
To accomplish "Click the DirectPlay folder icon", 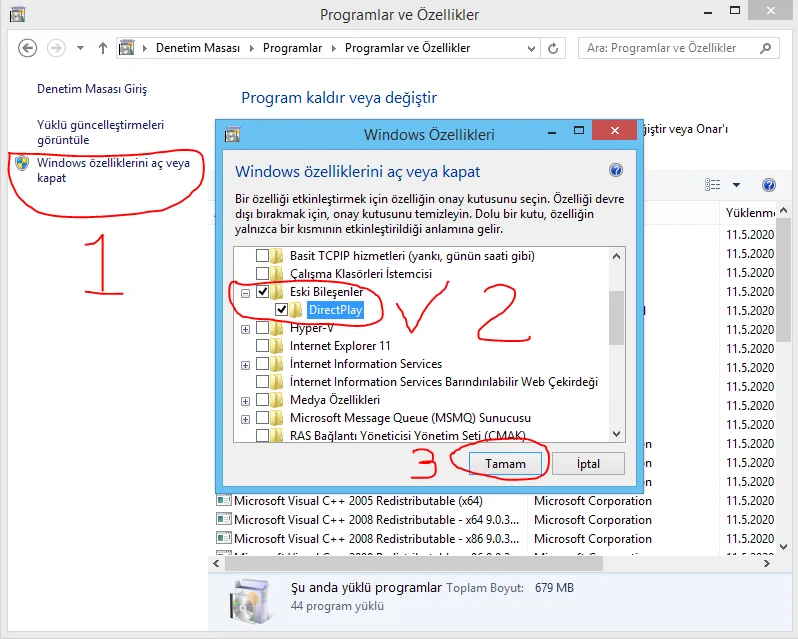I will 296,310.
